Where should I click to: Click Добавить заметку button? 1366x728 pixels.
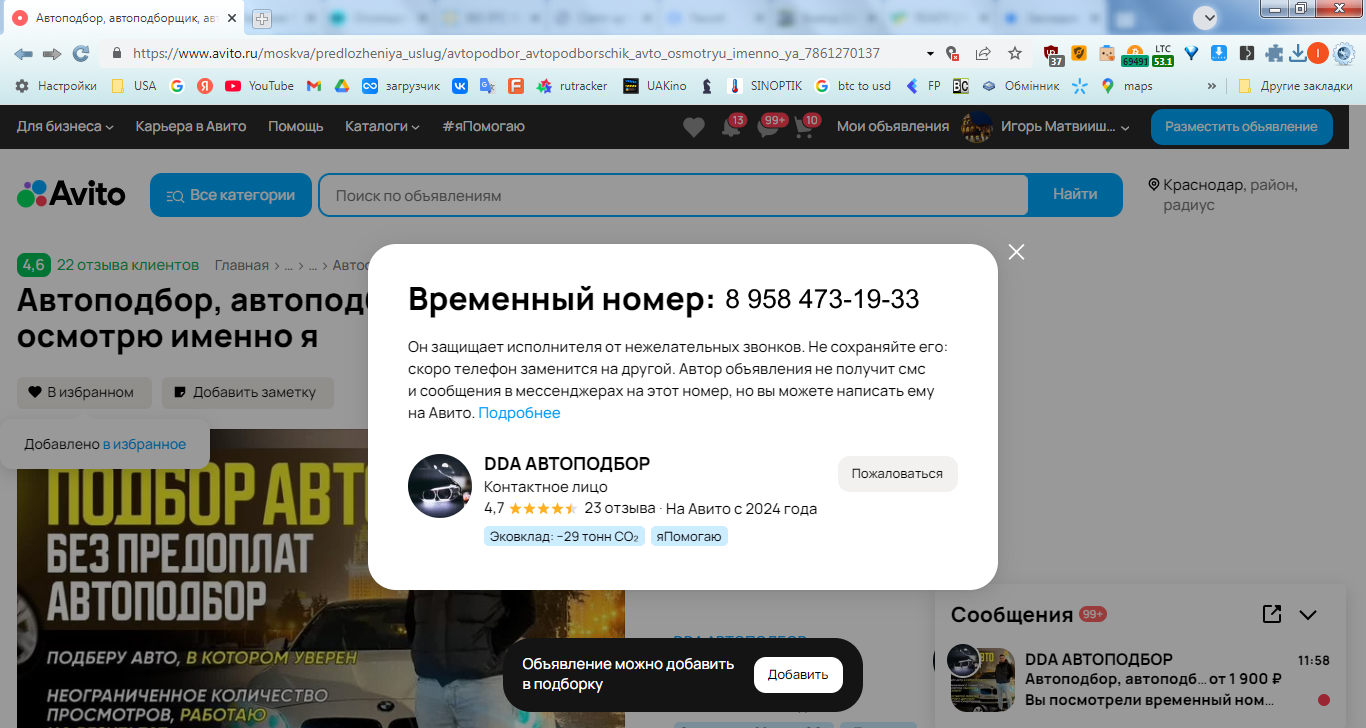(x=247, y=393)
